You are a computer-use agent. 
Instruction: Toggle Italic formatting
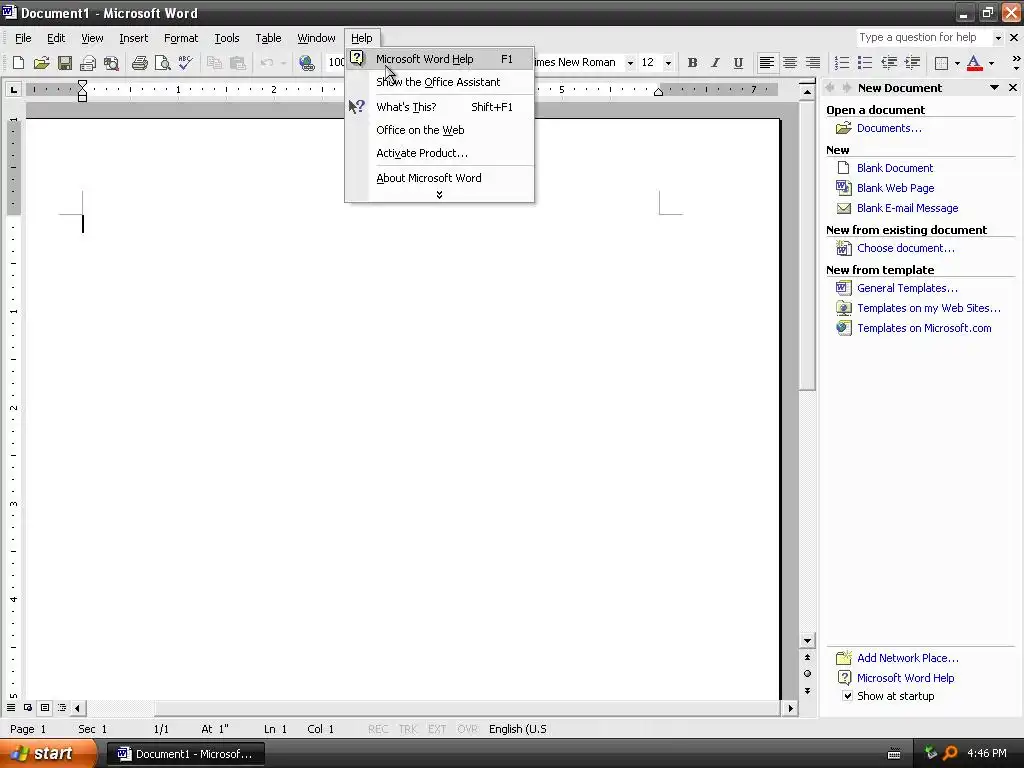point(715,63)
